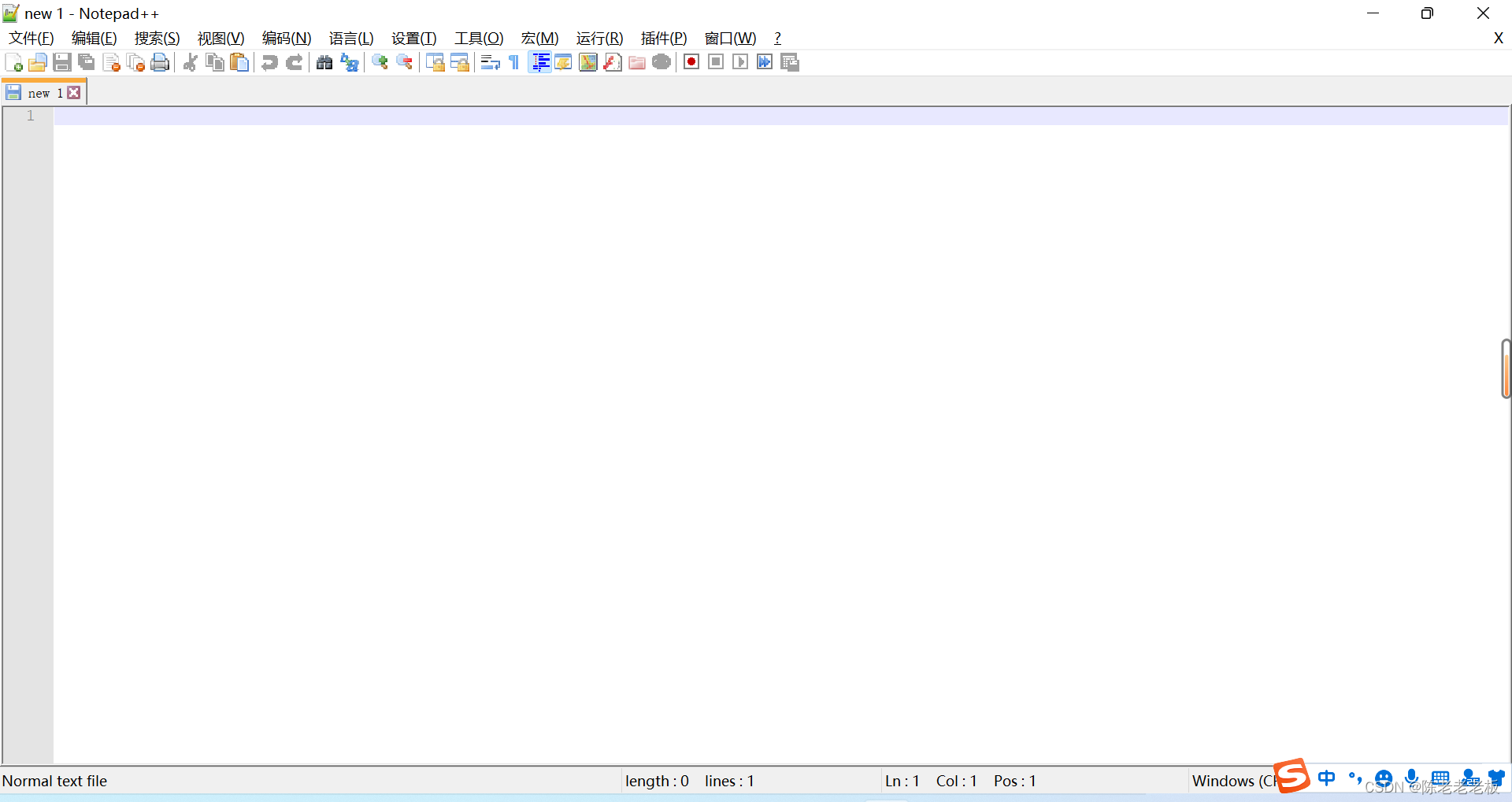Open the 文件(F) menu
Screen dimensions: 1512x802
tap(31, 39)
